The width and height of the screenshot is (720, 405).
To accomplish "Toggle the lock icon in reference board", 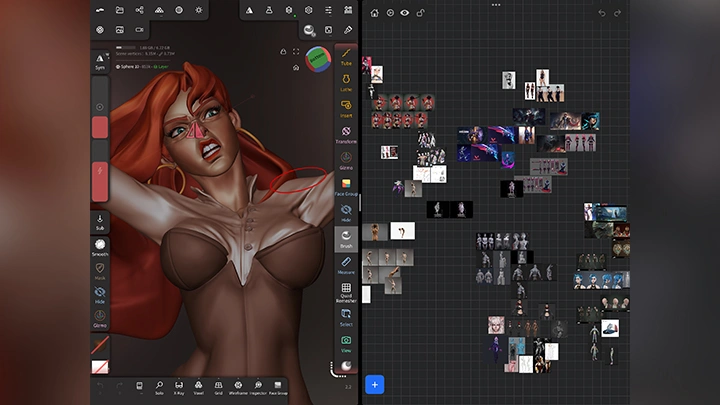I will tap(420, 13).
